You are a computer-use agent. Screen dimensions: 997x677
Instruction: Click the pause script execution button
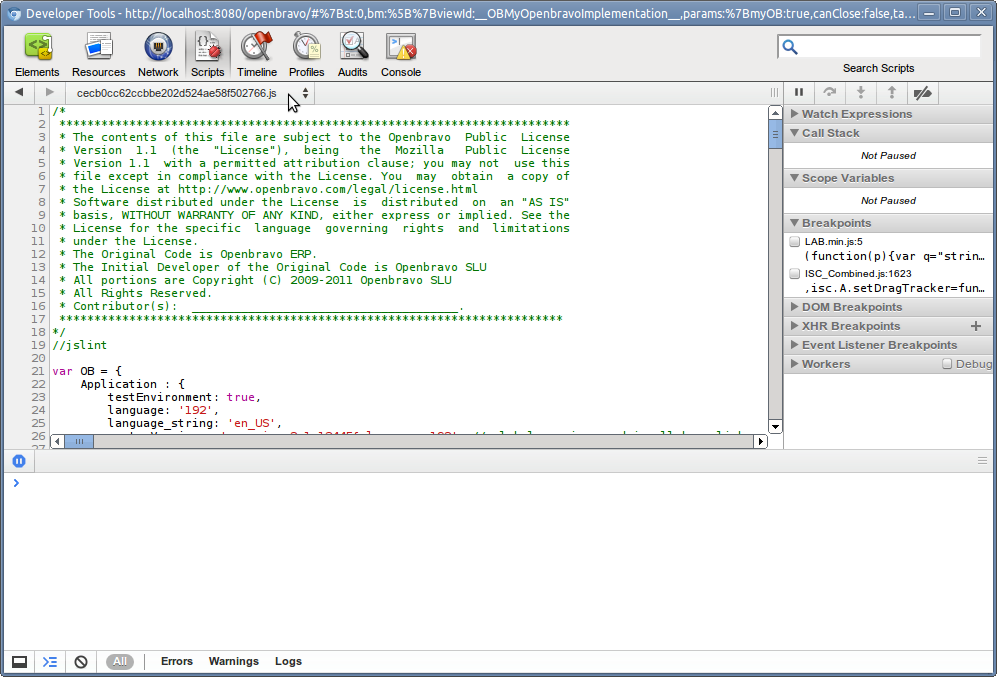point(799,92)
